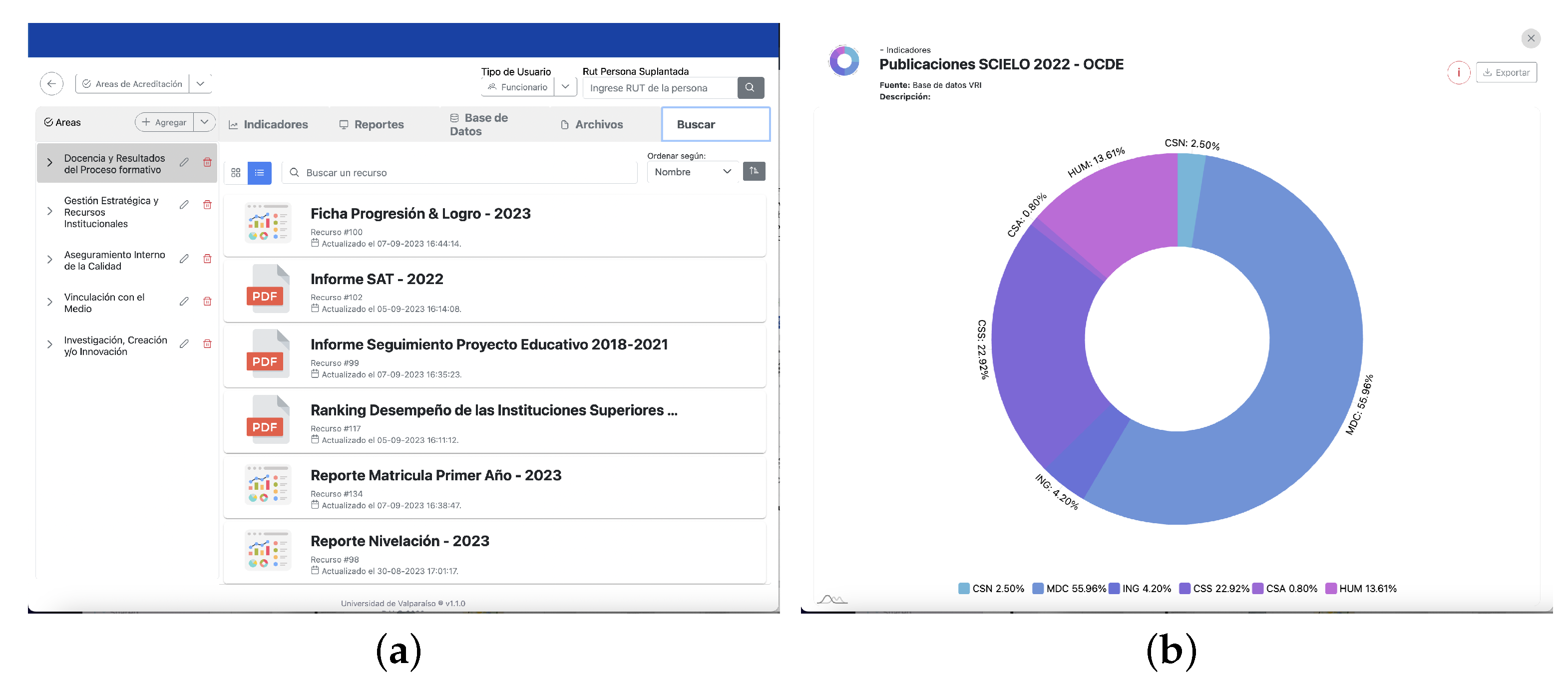1568x681 pixels.
Task: Edit Docencia y Resultados area pencil
Action: pos(184,162)
